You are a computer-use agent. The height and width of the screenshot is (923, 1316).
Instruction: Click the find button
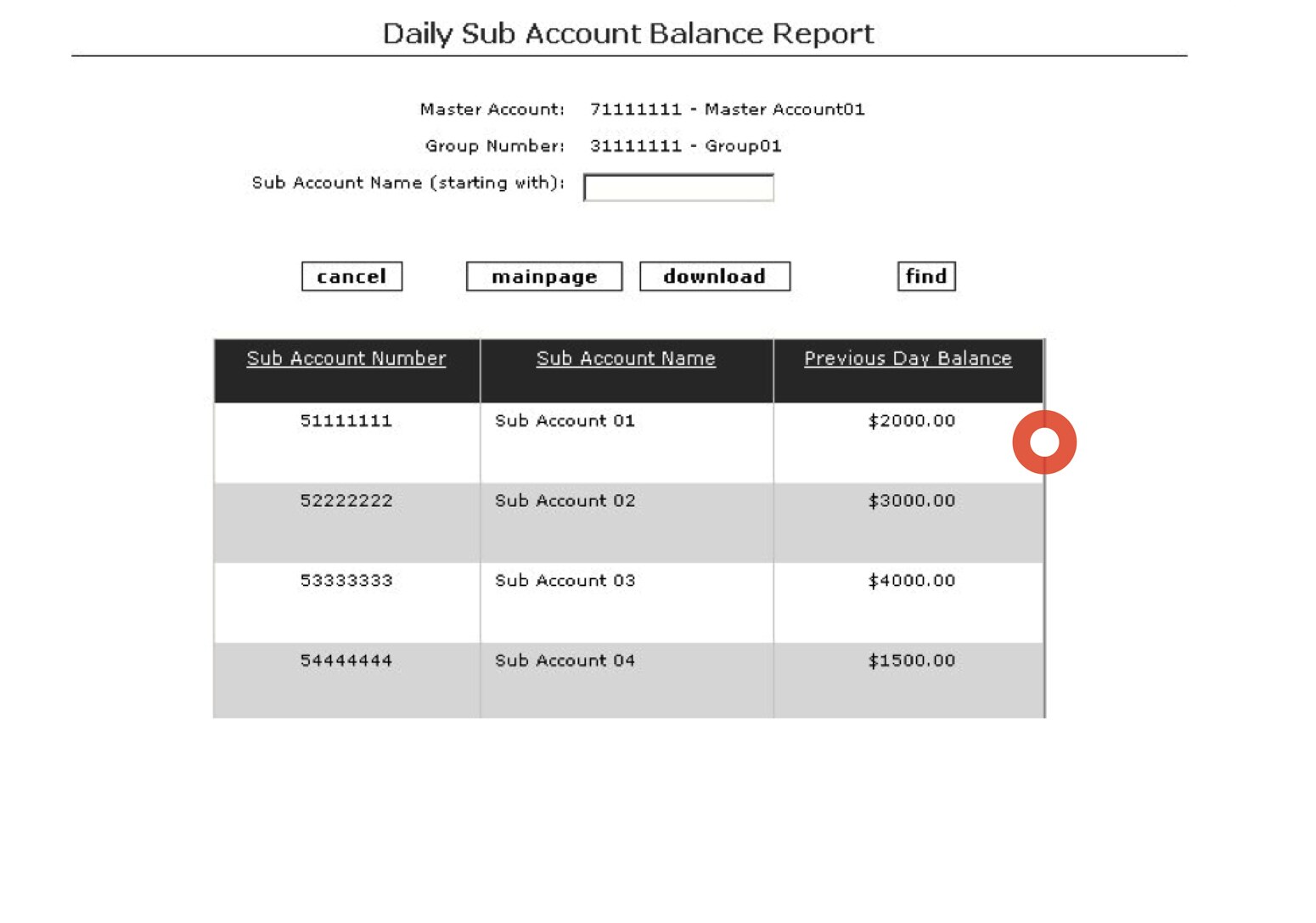(x=925, y=276)
